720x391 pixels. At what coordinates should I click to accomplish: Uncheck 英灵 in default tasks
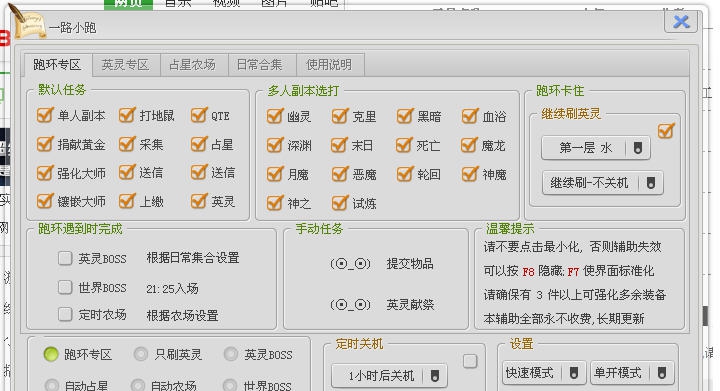199,201
